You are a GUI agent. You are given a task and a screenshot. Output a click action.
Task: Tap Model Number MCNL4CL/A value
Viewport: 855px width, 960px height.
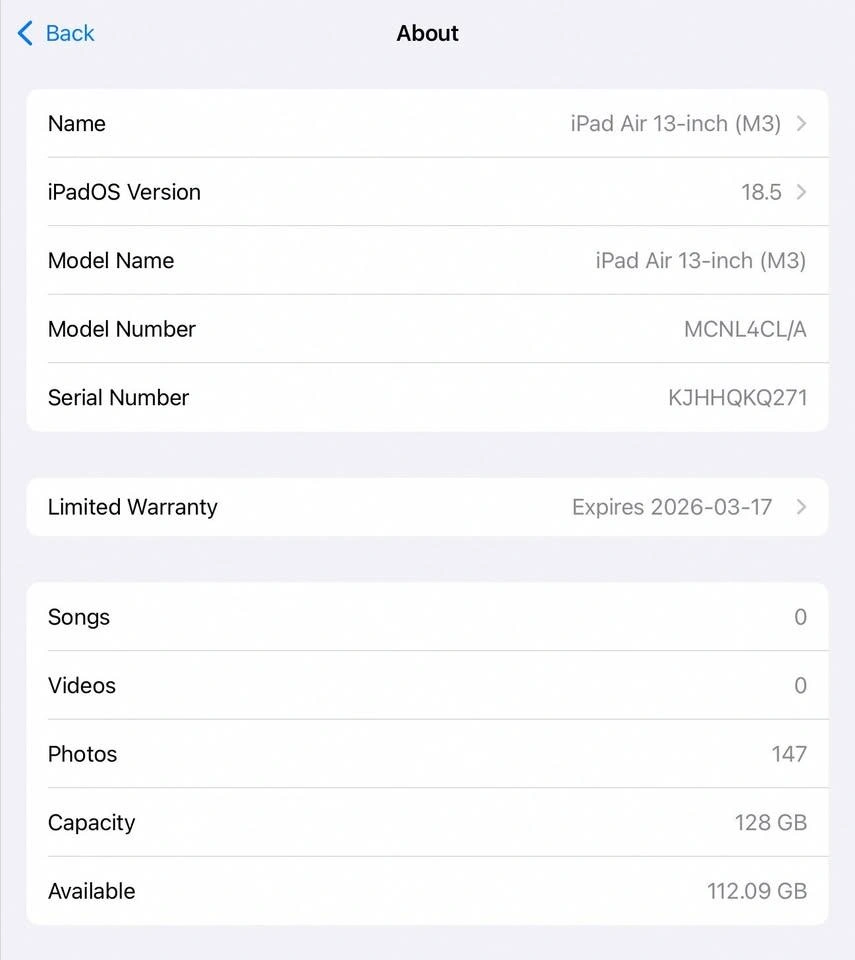pyautogui.click(x=745, y=329)
